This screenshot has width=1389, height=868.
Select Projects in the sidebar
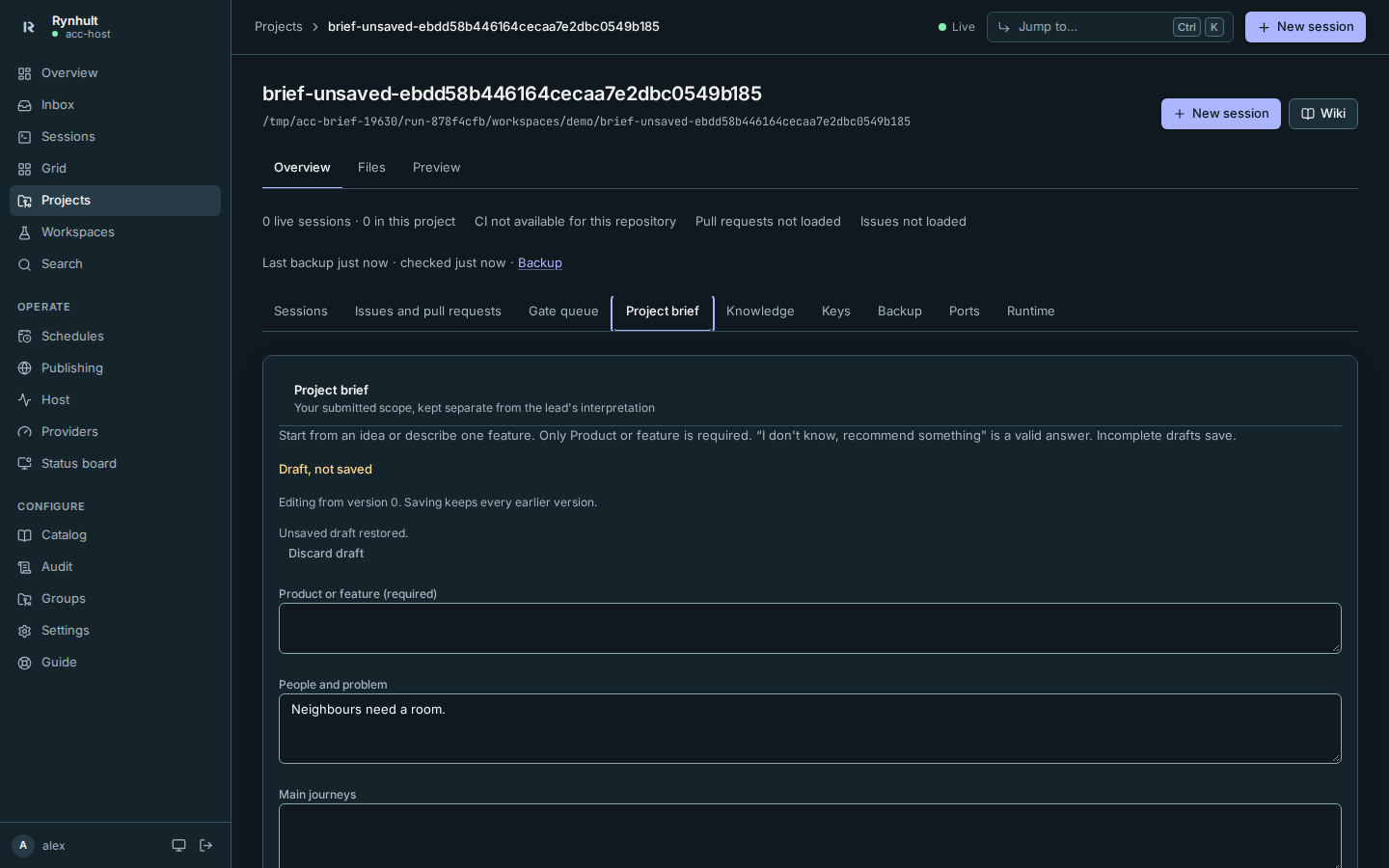click(x=115, y=201)
